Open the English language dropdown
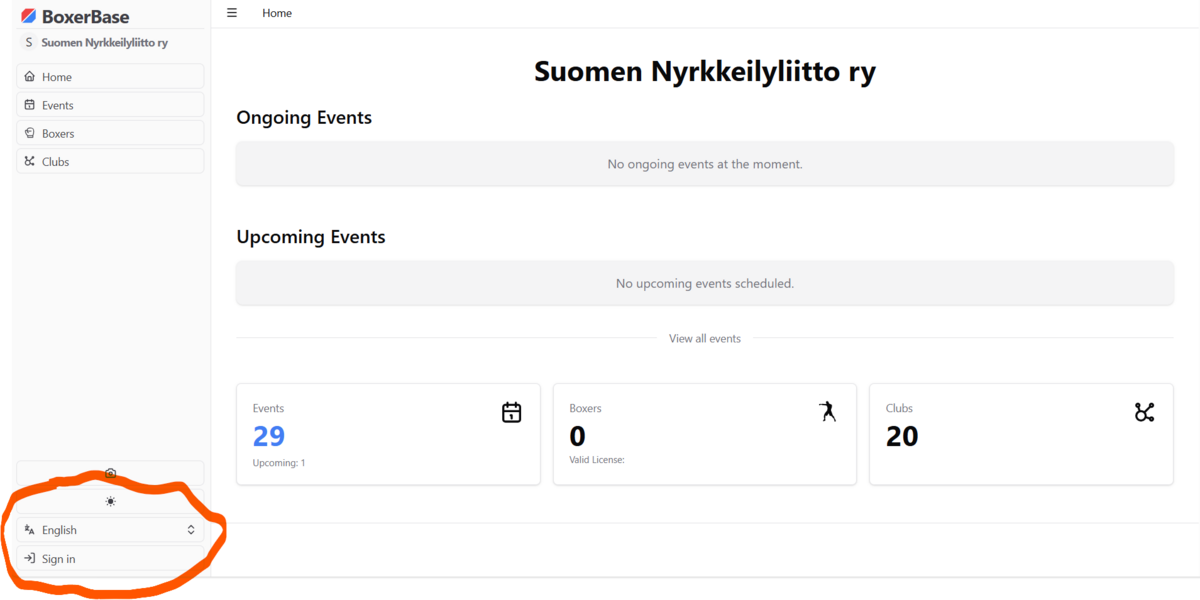Screen dimensions: 1200x600 pyautogui.click(x=110, y=530)
